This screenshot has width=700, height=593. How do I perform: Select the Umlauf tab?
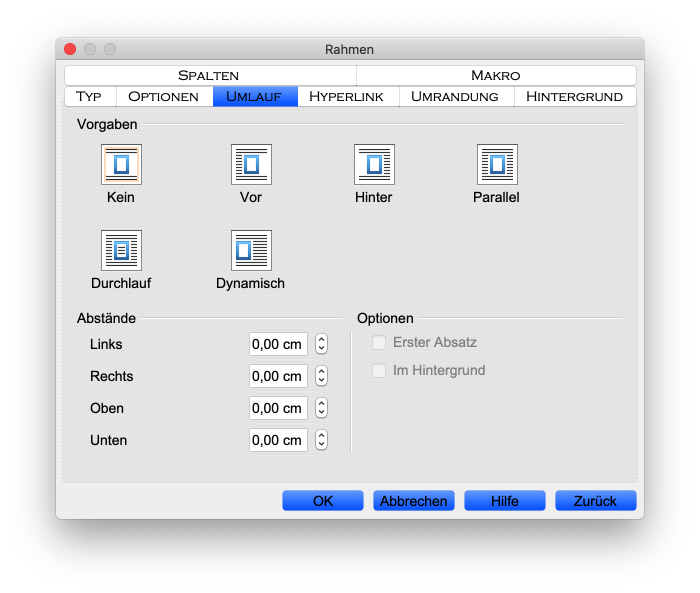[x=255, y=96]
